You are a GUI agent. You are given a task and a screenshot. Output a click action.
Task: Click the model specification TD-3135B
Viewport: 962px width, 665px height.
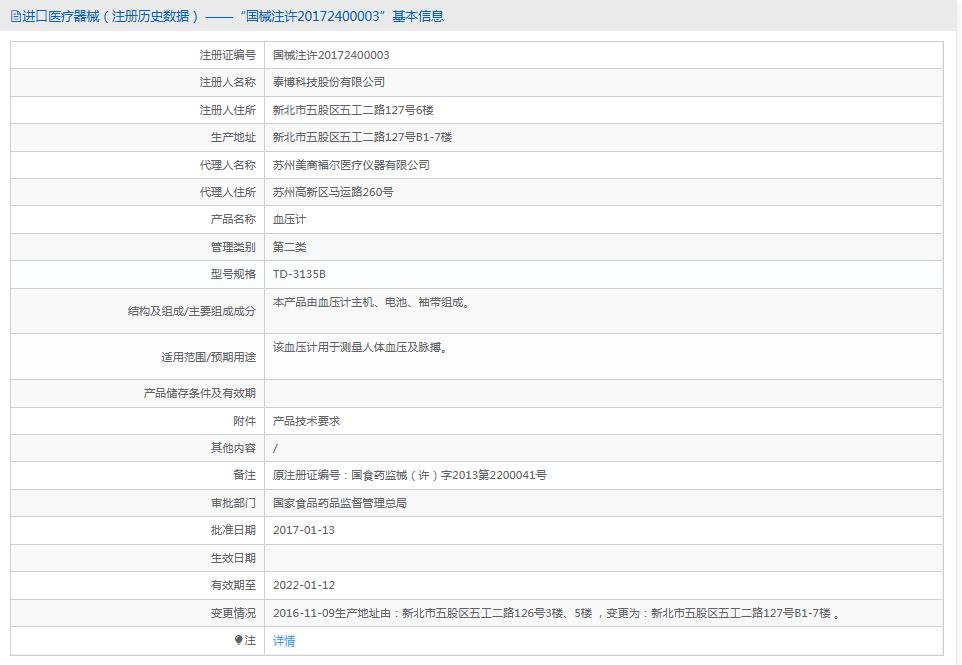point(299,274)
